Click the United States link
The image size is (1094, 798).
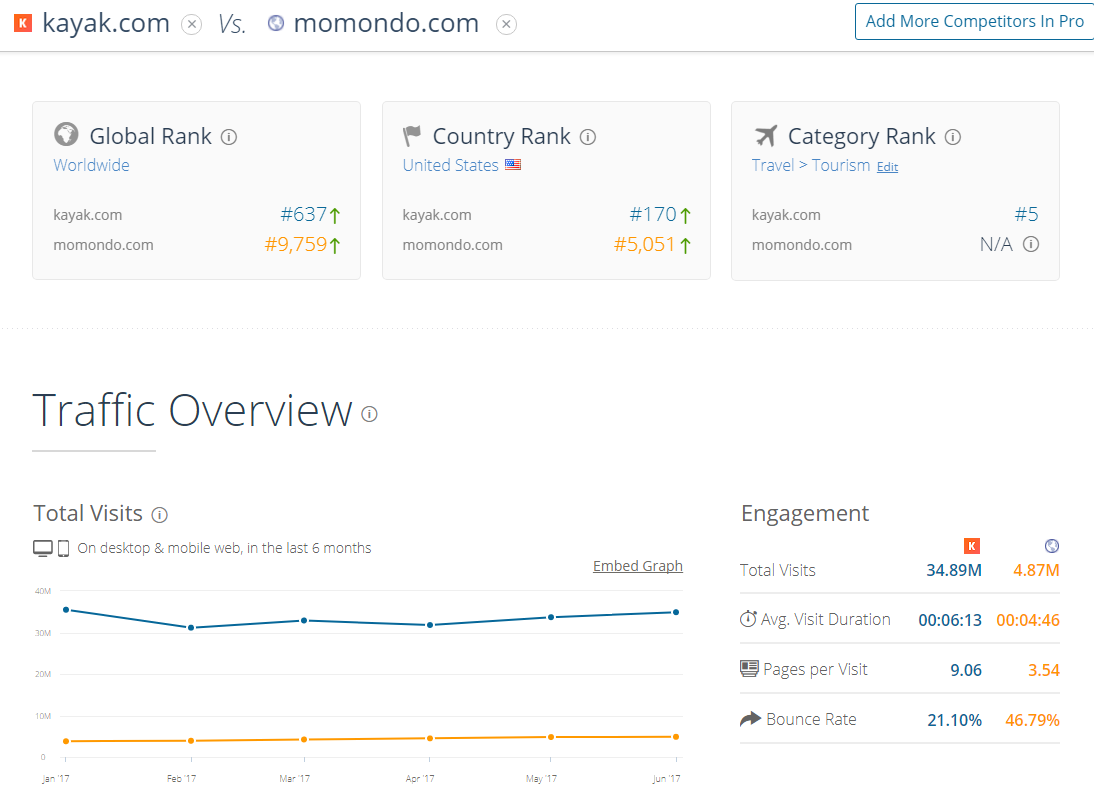[451, 165]
